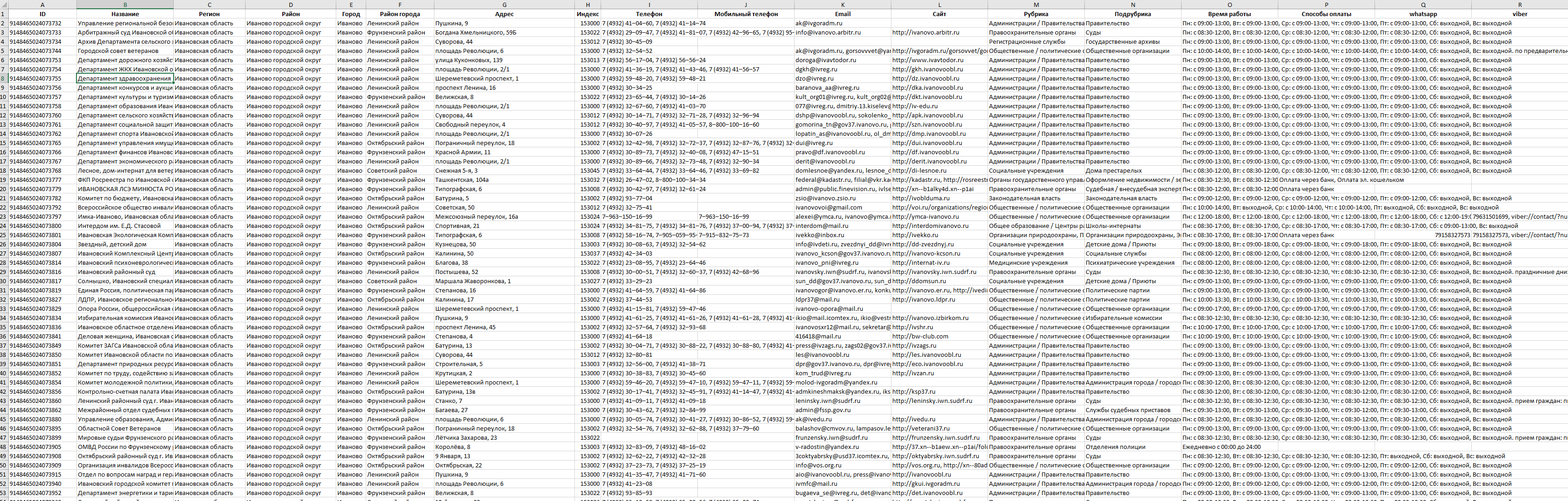Click the Подрубрика header cell
The image size is (1568, 501).
coord(1133,14)
